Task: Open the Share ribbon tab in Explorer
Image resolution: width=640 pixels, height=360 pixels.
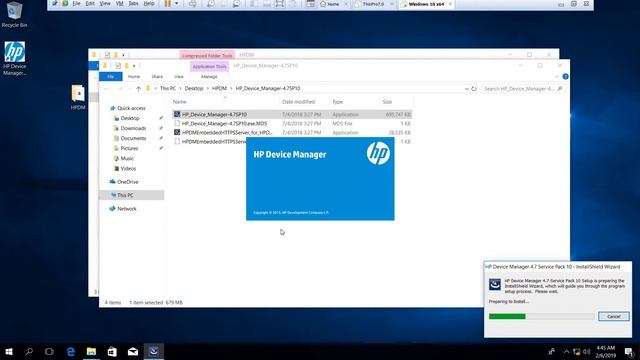Action: (x=157, y=76)
